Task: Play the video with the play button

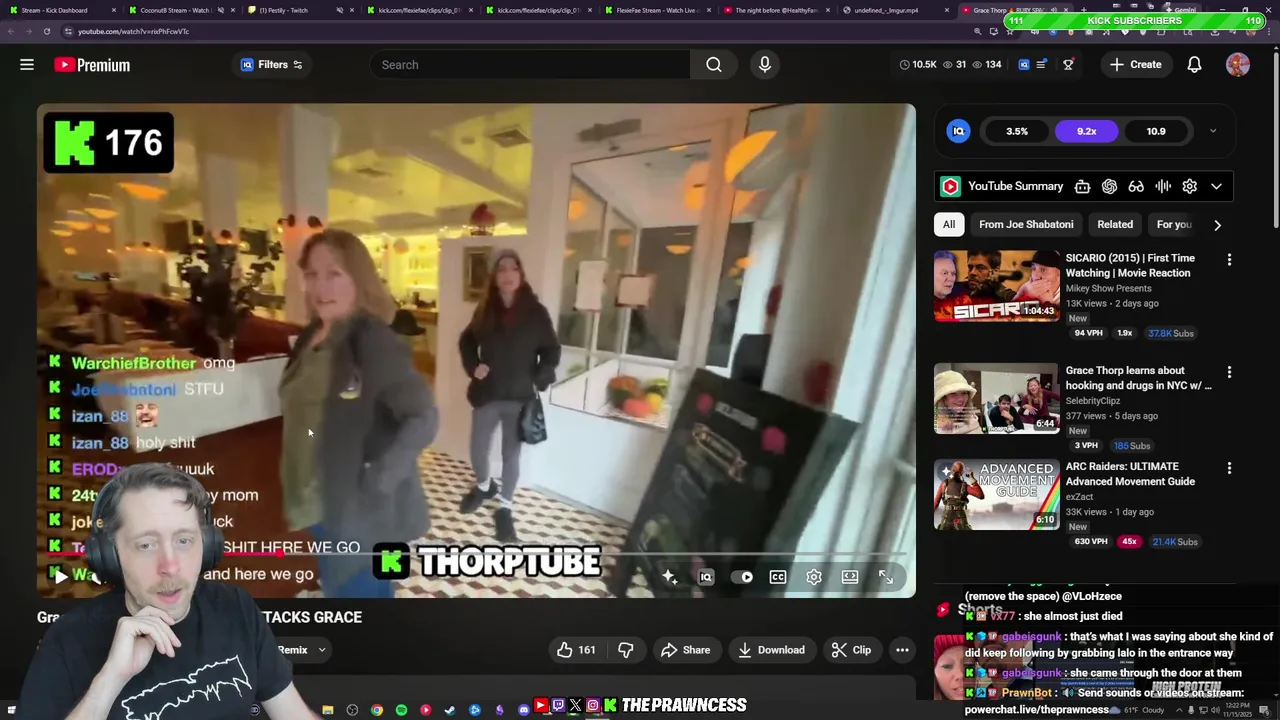Action: click(x=61, y=577)
